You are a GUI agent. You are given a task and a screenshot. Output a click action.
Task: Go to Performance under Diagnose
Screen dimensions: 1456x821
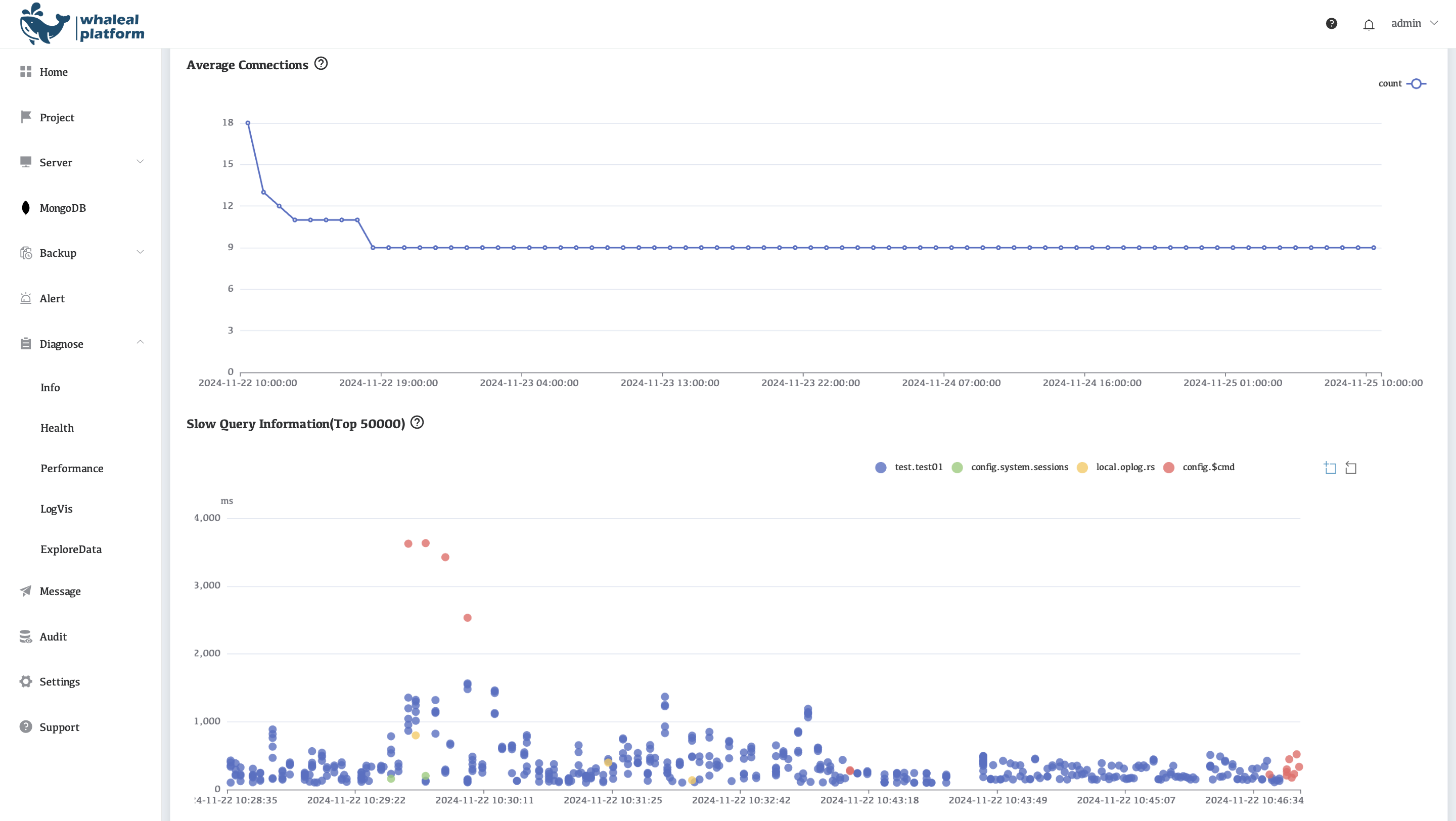[72, 469]
